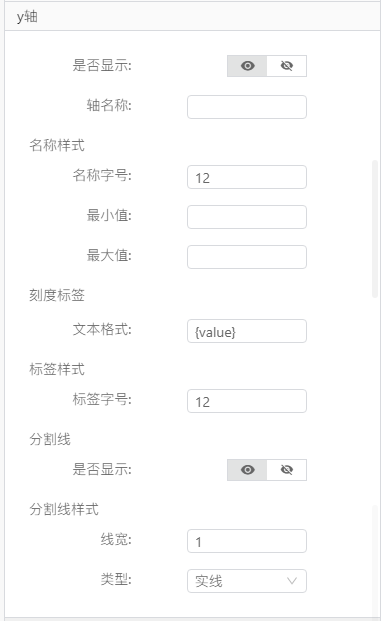Click the 标签字号 field with value 12
This screenshot has width=385, height=621.
point(247,401)
